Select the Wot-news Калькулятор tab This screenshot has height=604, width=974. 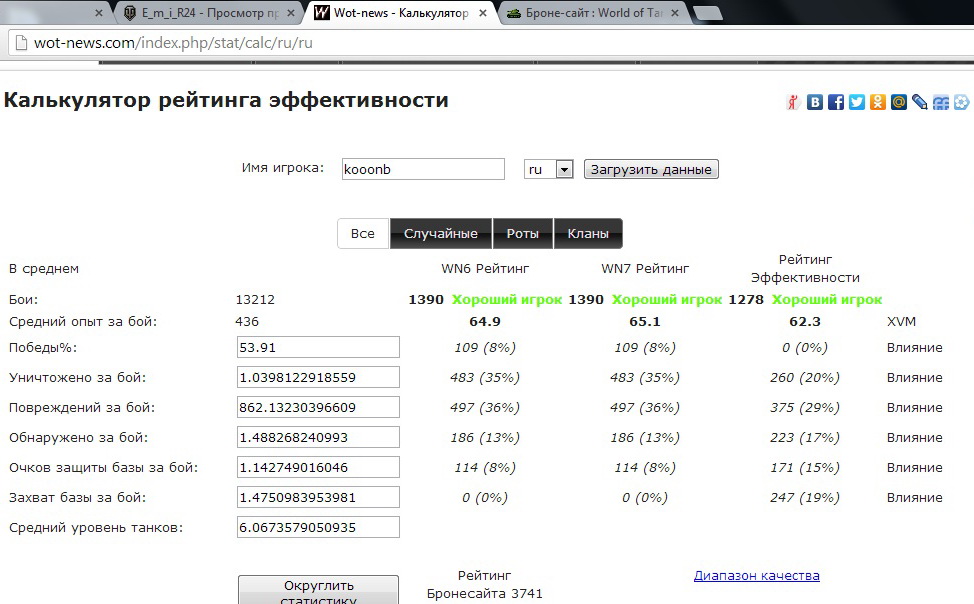pos(401,12)
